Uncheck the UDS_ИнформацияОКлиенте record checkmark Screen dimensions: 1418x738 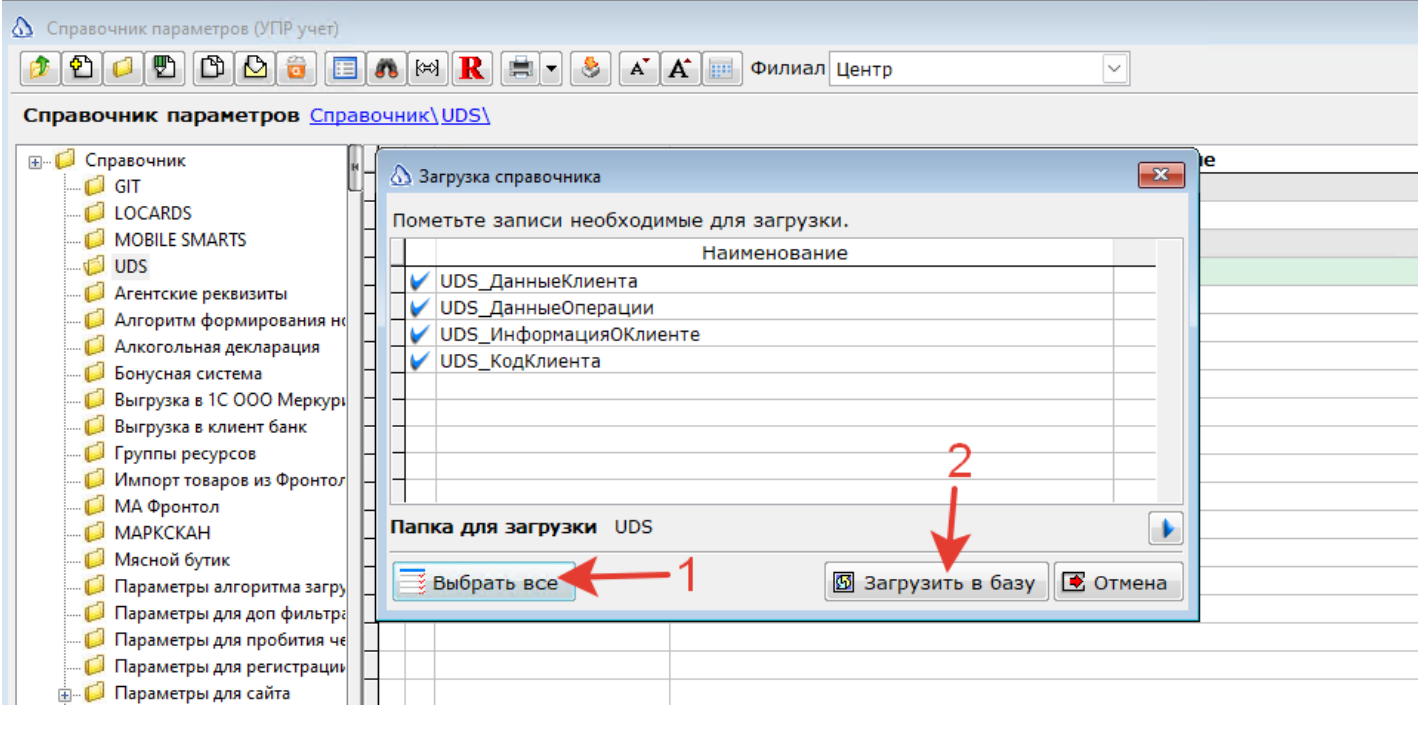pos(420,335)
